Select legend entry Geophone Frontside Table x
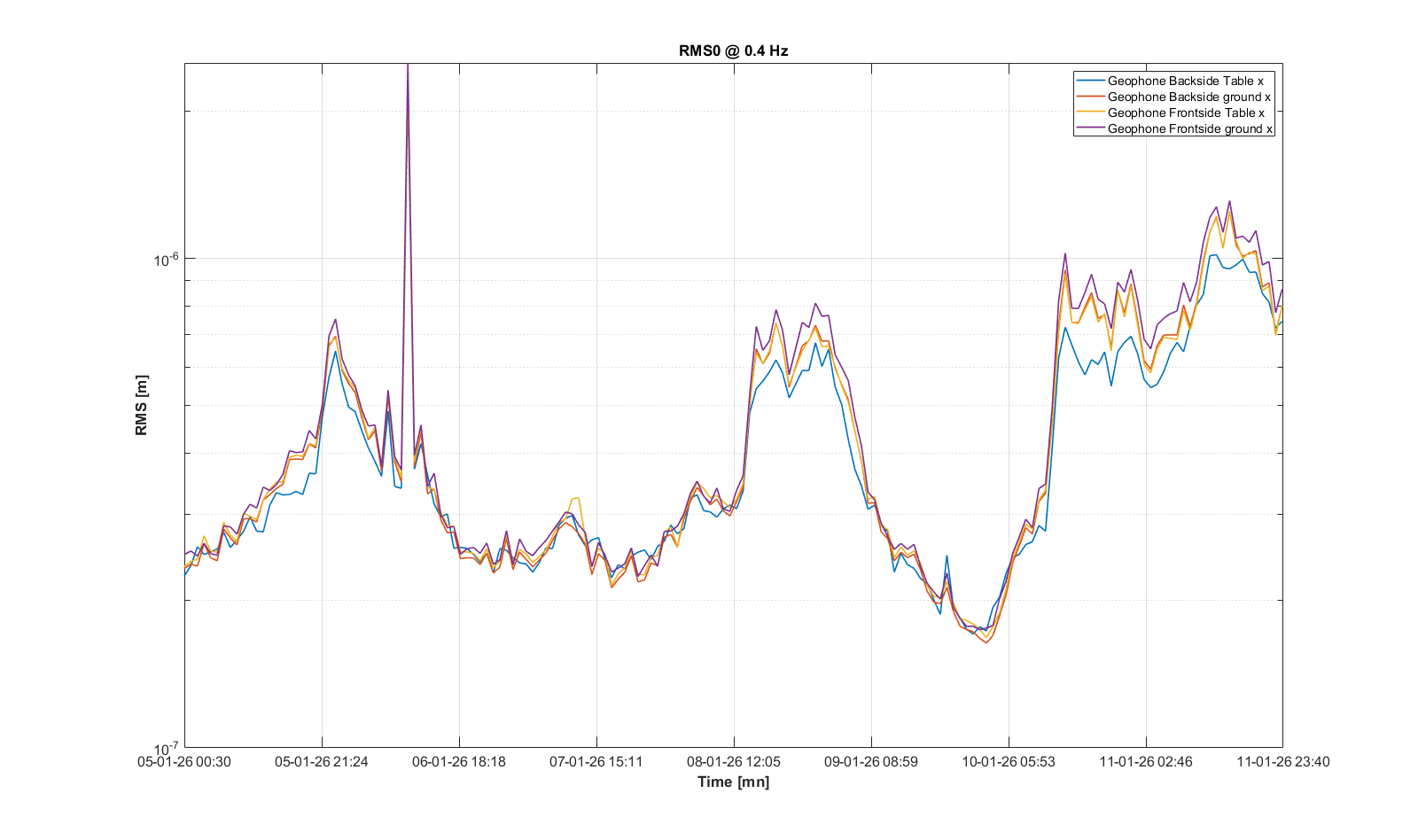 1186,113
